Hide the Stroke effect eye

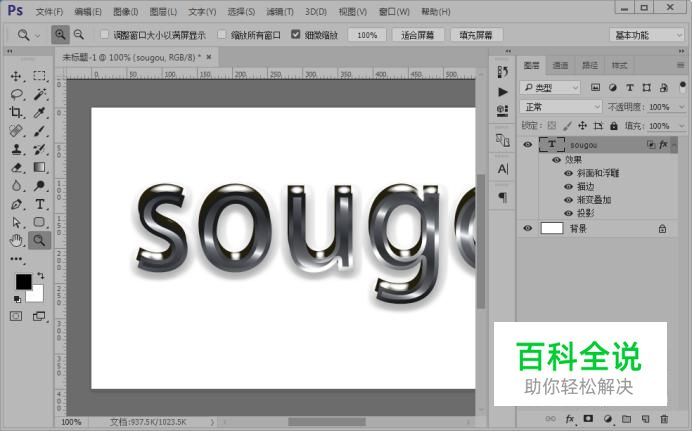568,187
